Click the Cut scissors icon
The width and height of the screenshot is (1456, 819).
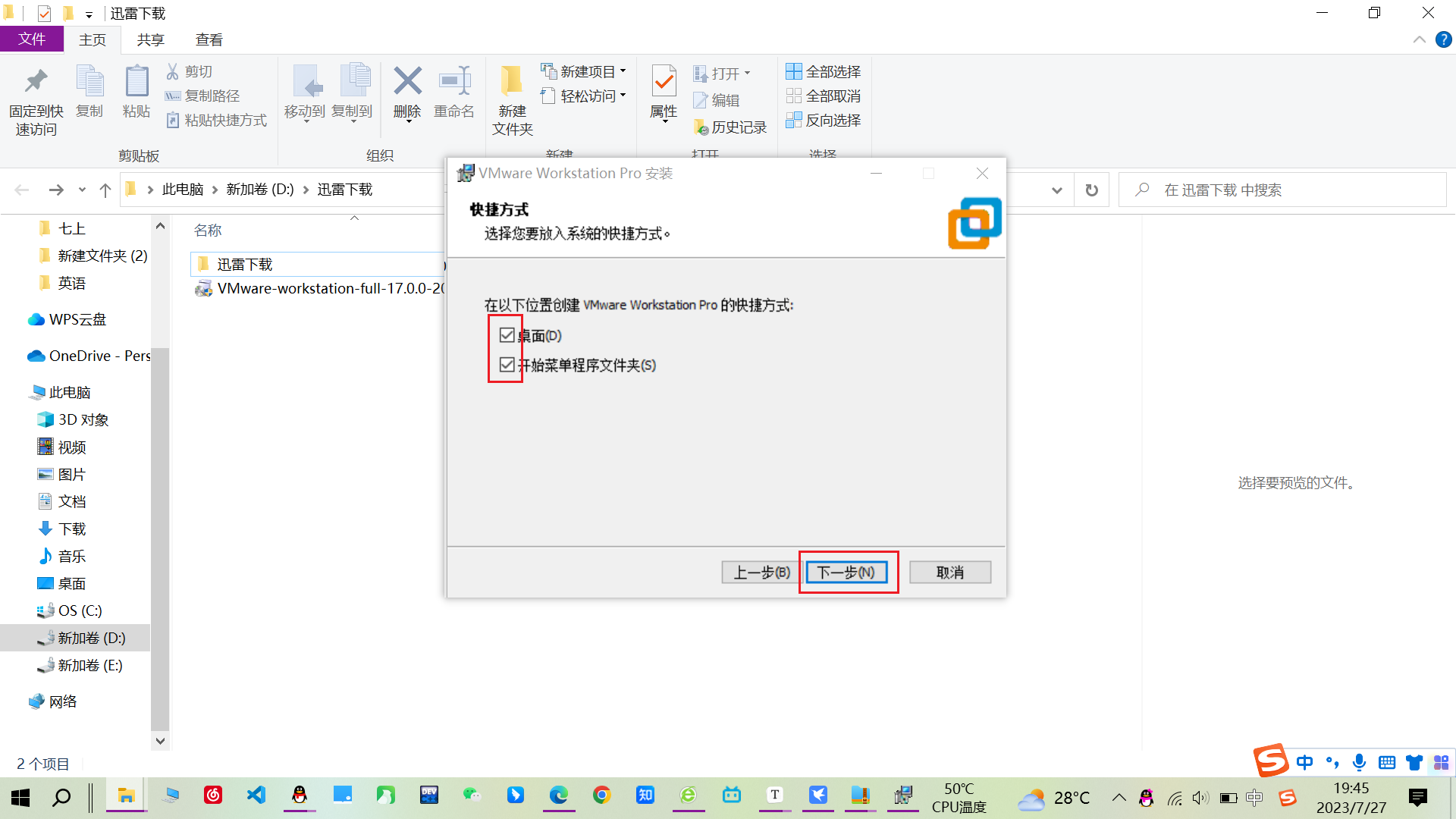click(x=173, y=71)
